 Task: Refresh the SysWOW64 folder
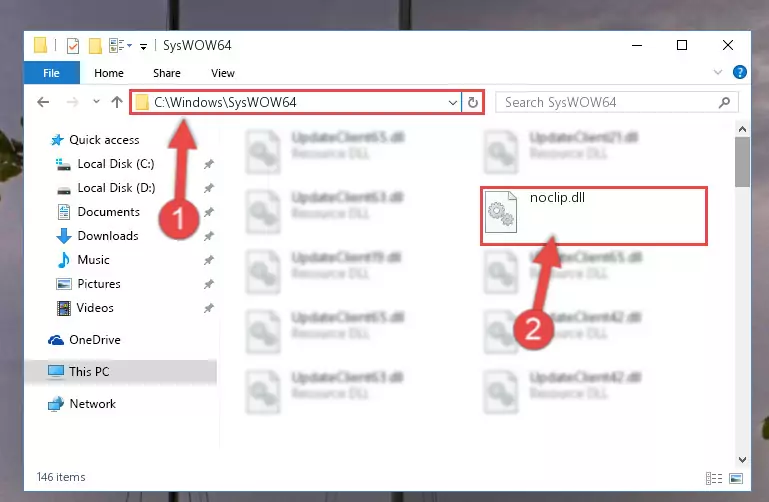coord(473,102)
